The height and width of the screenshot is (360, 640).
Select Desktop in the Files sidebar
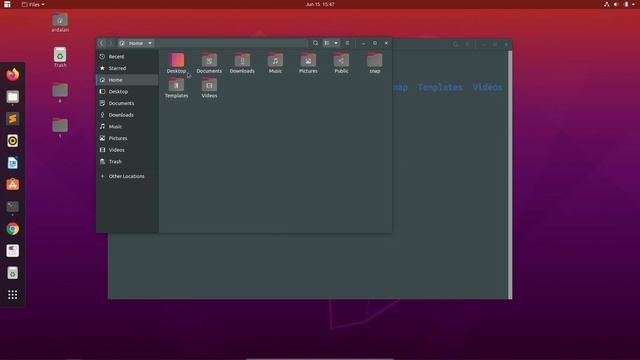[127, 91]
